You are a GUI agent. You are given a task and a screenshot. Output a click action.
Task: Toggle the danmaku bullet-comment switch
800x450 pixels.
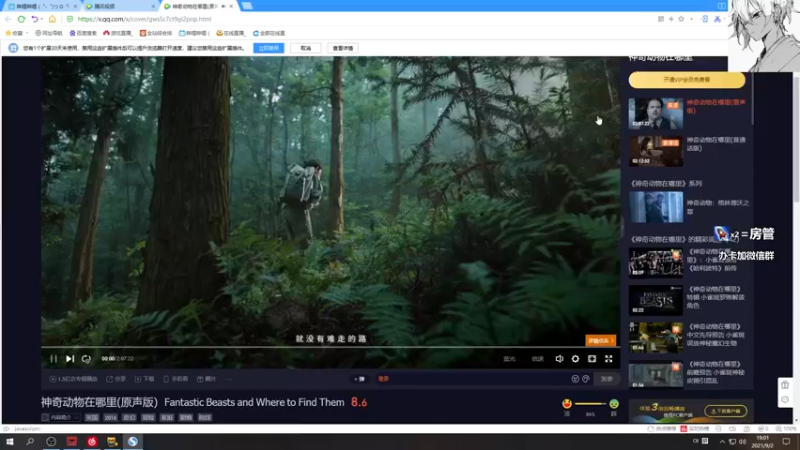pyautogui.click(x=360, y=379)
